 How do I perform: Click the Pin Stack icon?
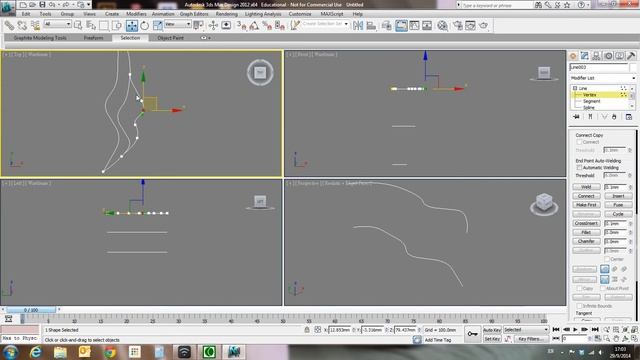pyautogui.click(x=576, y=117)
